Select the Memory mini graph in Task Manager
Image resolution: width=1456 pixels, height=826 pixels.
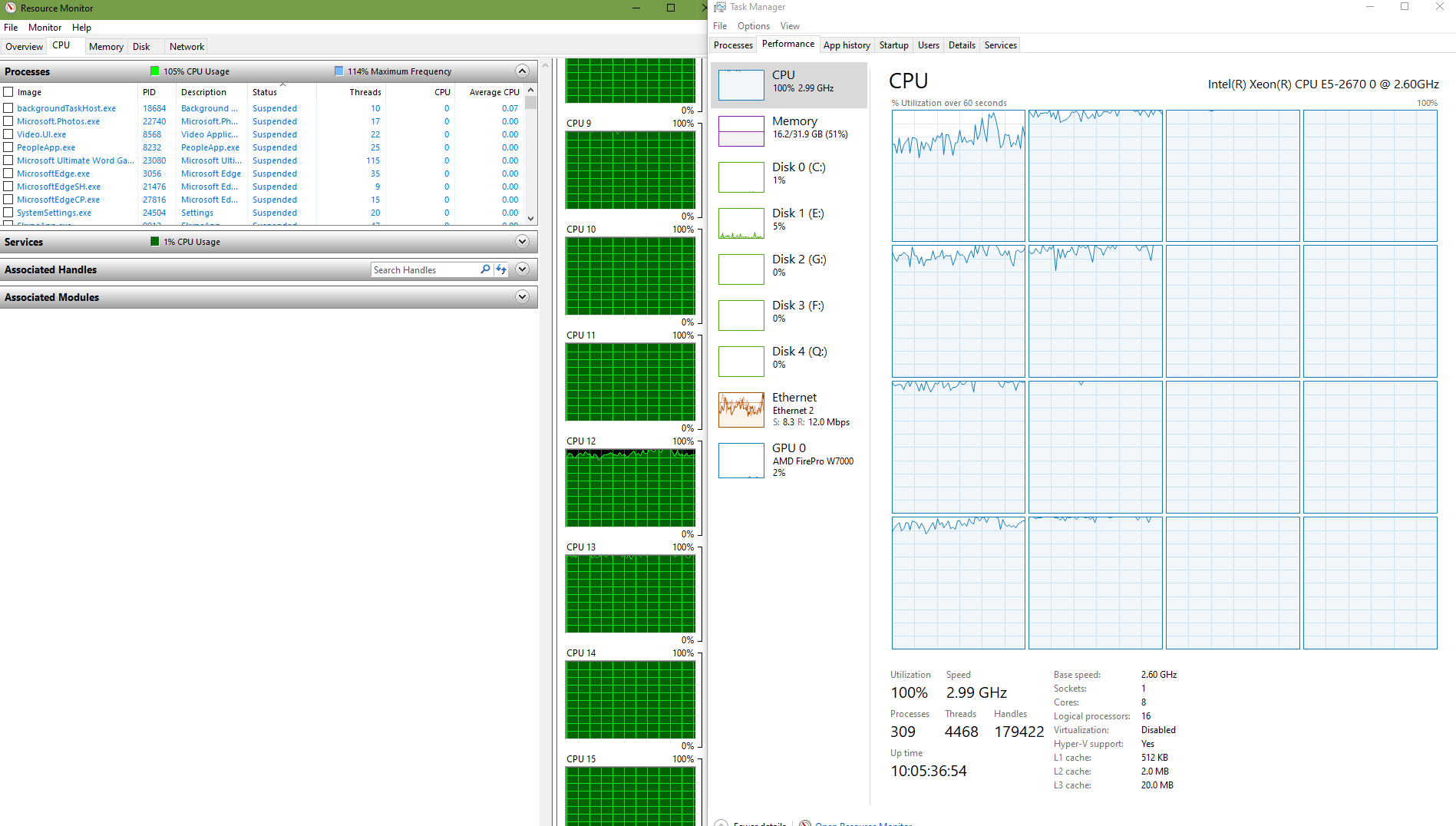[x=741, y=131]
